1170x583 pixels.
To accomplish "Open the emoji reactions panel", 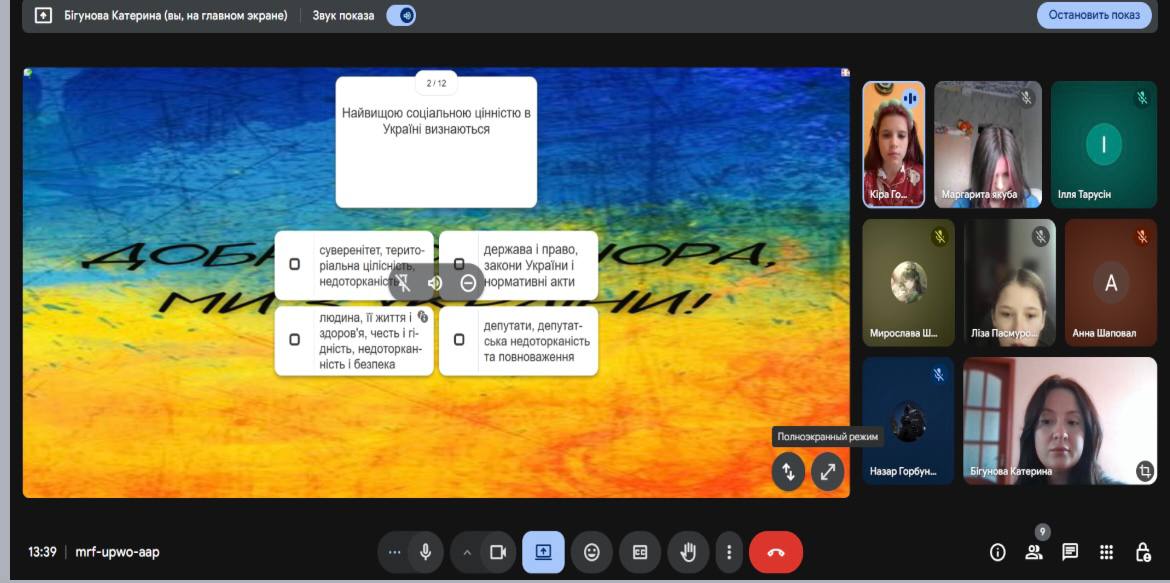I will pyautogui.click(x=592, y=552).
